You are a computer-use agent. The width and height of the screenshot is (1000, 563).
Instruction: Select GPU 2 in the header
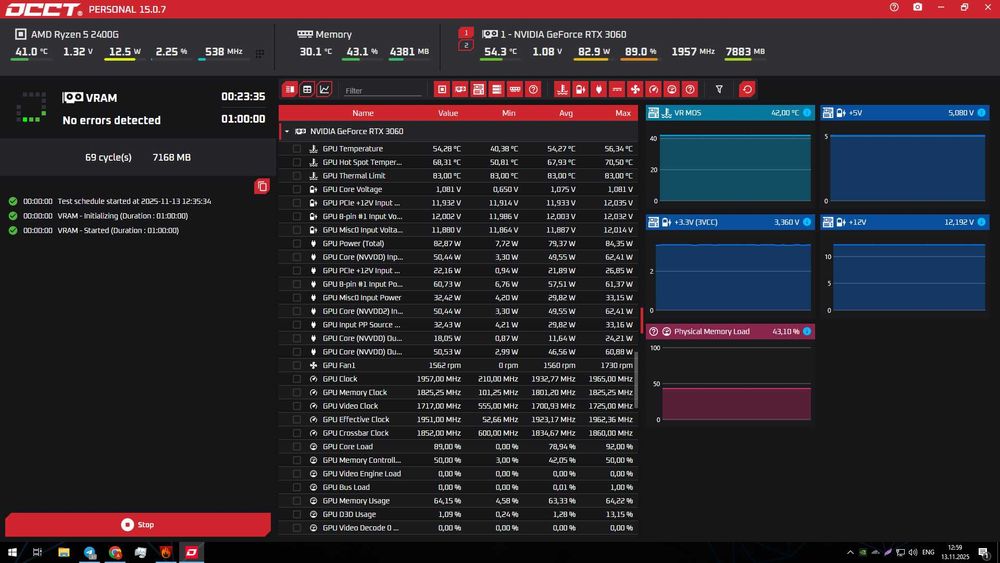[466, 45]
